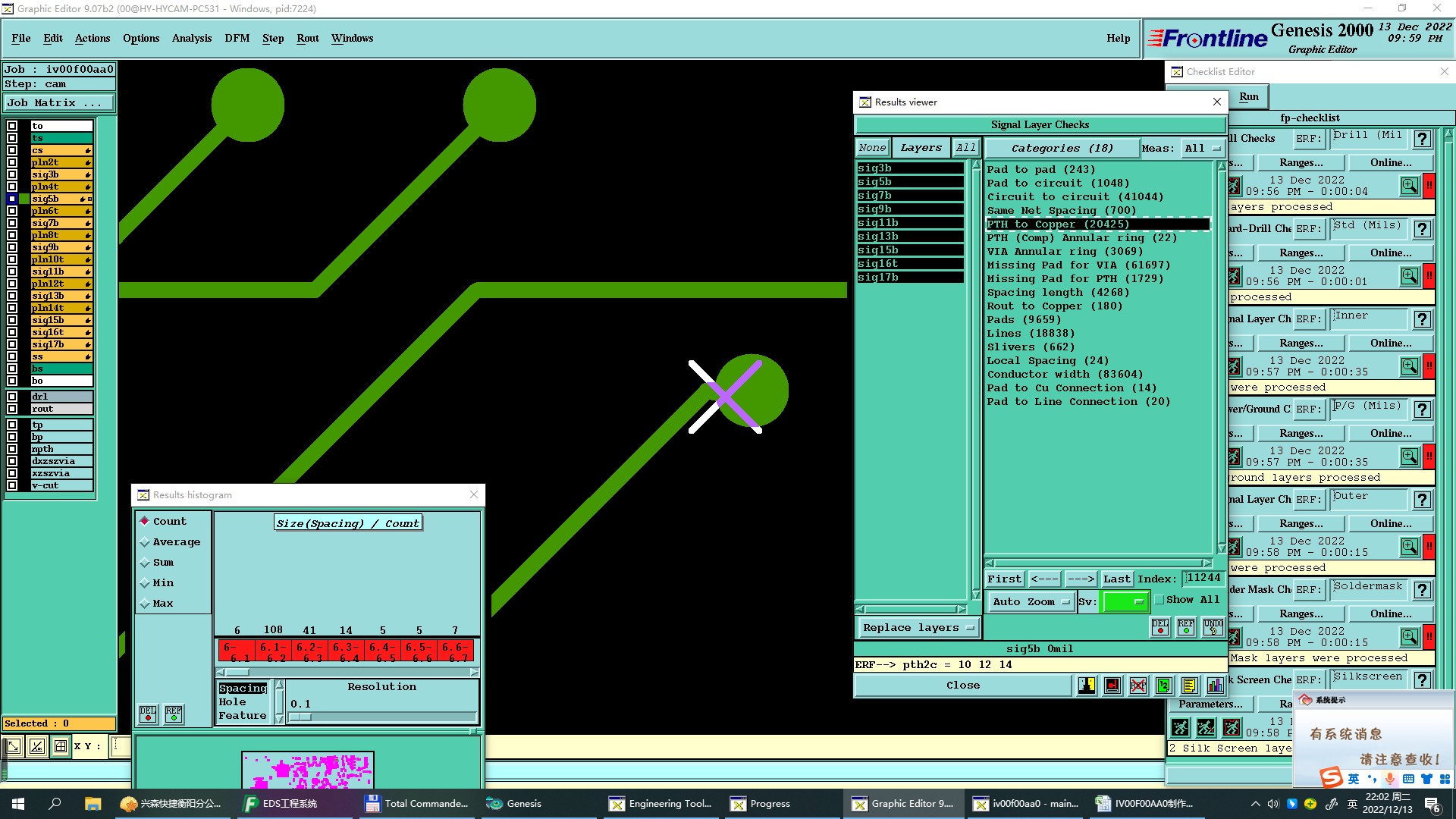1456x819 pixels.
Task: Click the DEL icon in Results viewer
Action: (1160, 627)
